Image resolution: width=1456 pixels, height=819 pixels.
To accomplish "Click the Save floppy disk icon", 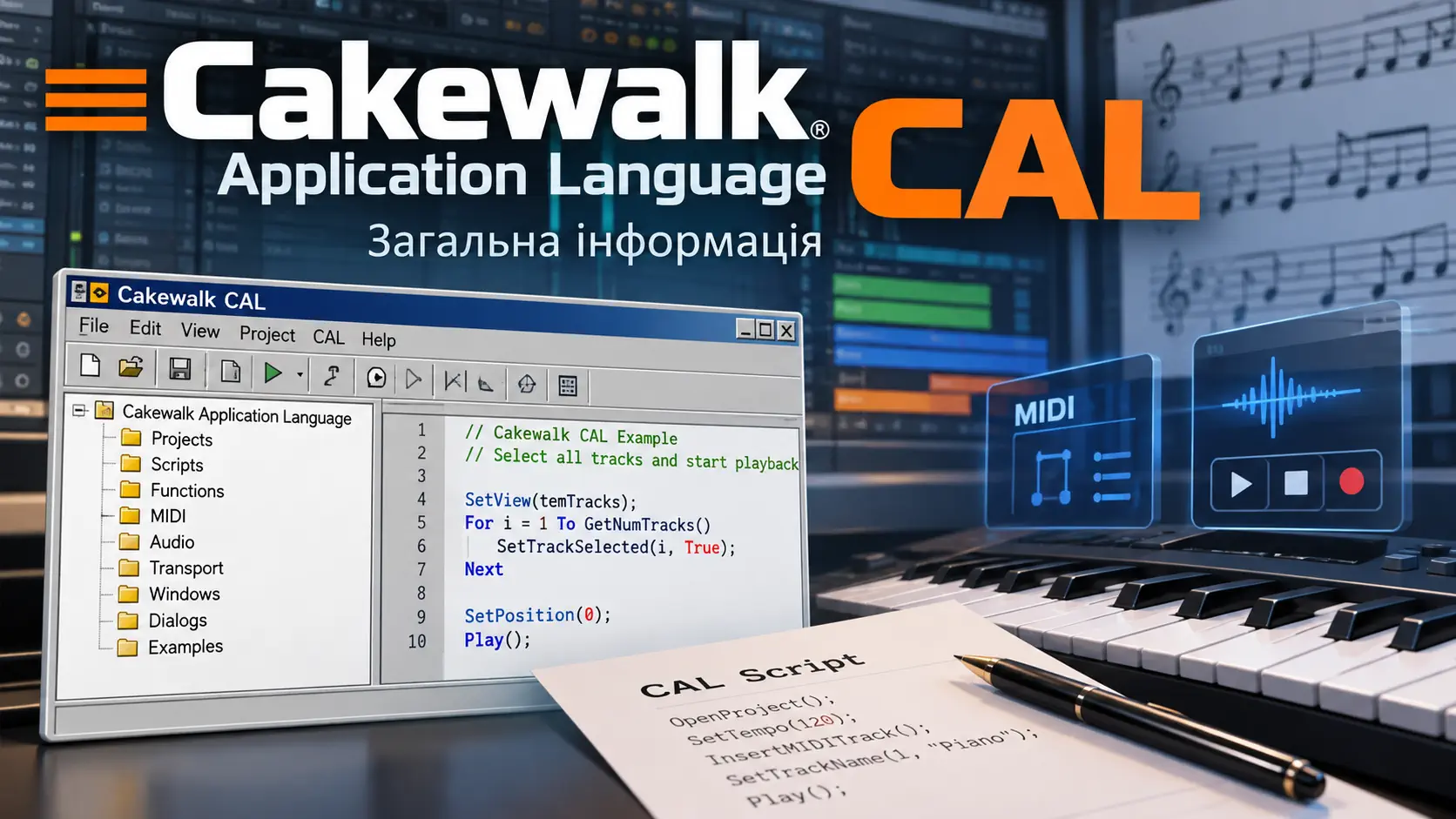I will 180,369.
